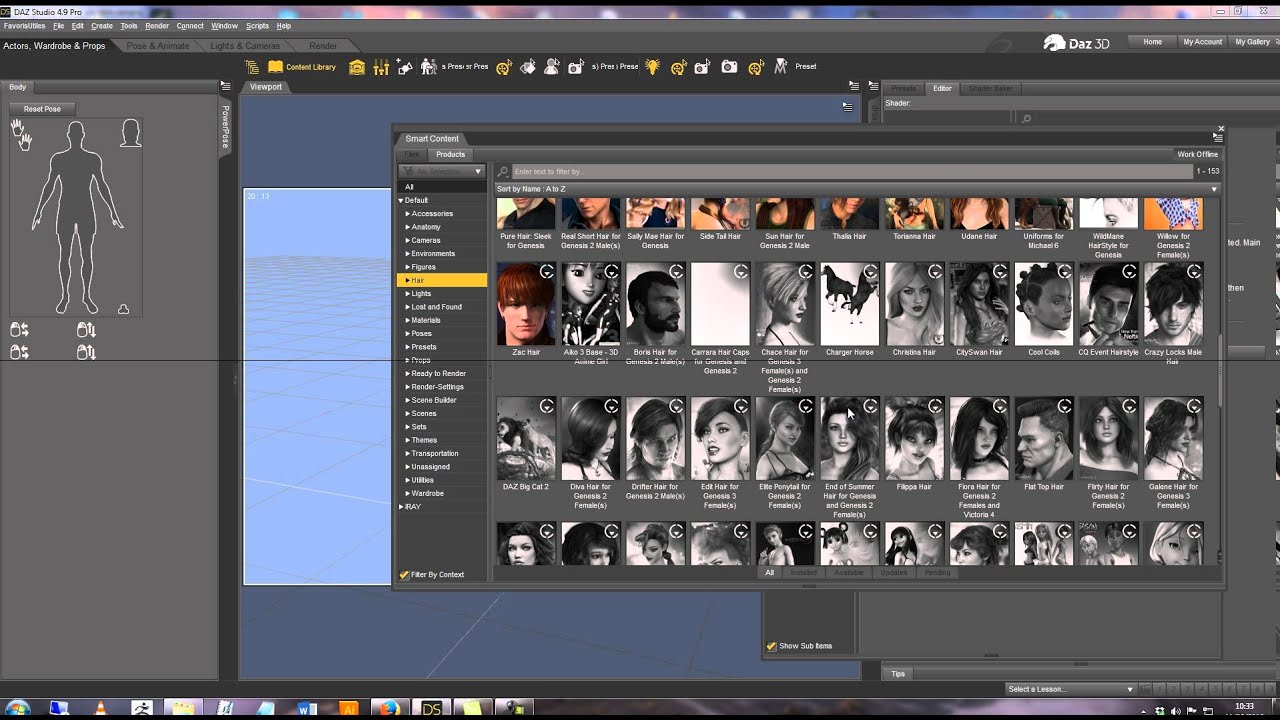This screenshot has width=1280, height=720.
Task: Open the Smart Content pane options menu
Action: [x=1217, y=138]
